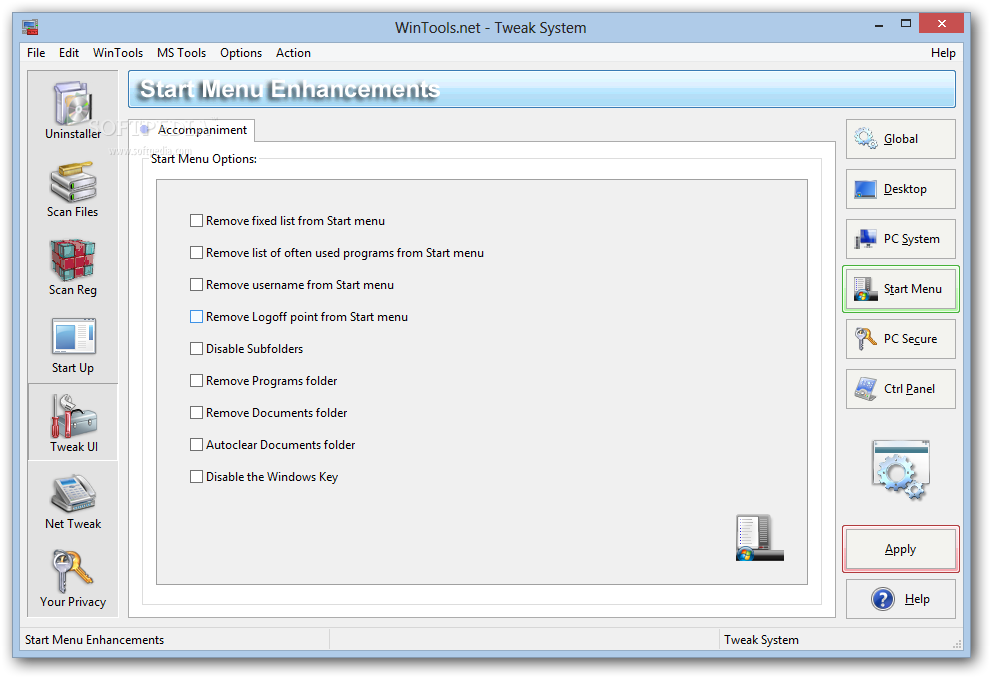
Task: Open the Ctrl Panel section
Action: tap(901, 389)
